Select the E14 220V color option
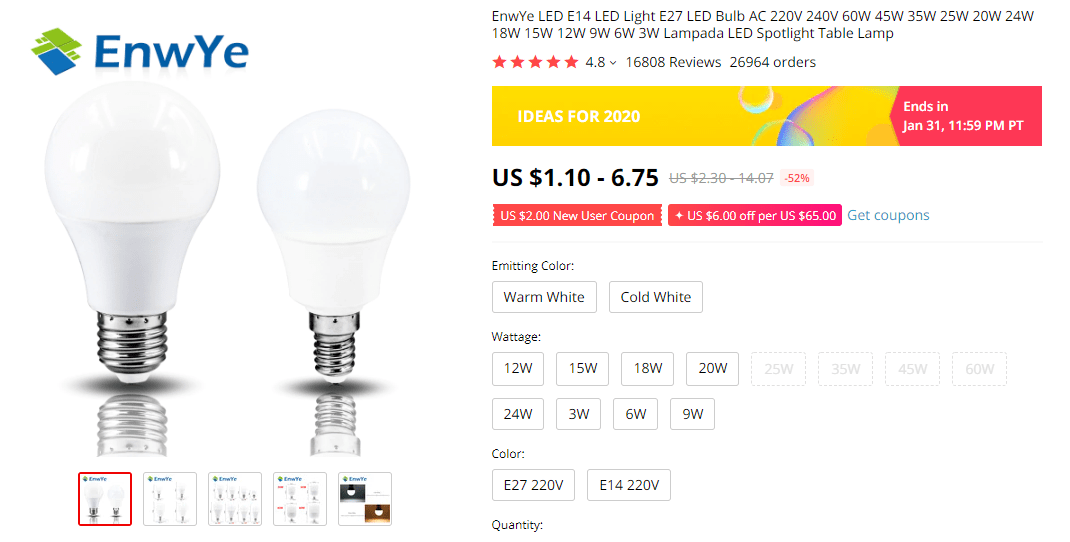1070x542 pixels. (x=629, y=486)
